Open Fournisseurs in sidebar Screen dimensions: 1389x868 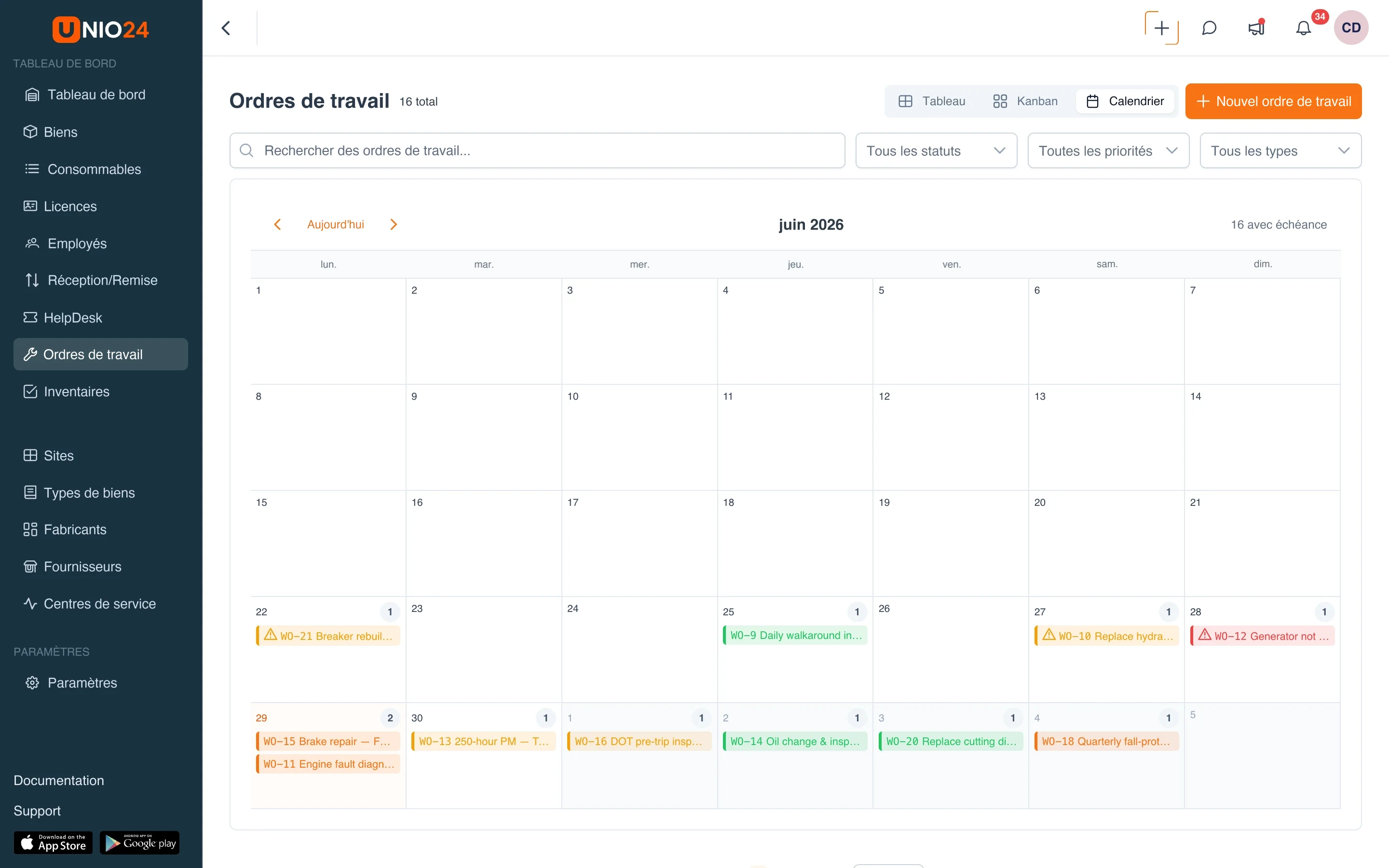[100, 567]
